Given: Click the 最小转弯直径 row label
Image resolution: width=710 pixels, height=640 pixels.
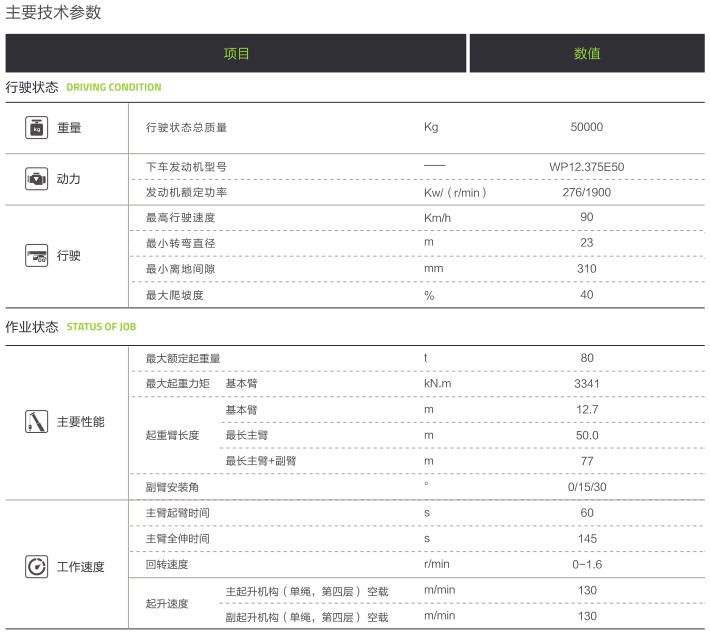Looking at the screenshot, I should point(180,244).
